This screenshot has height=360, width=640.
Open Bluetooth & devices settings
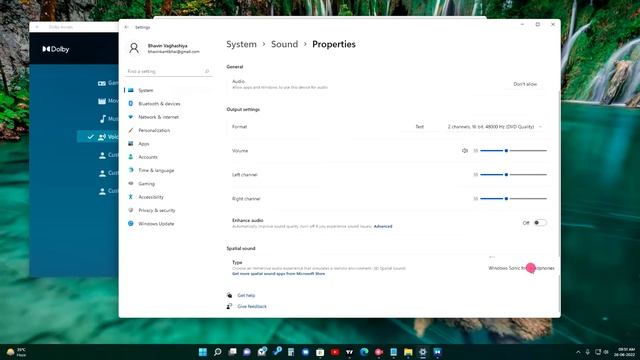pyautogui.click(x=167, y=104)
